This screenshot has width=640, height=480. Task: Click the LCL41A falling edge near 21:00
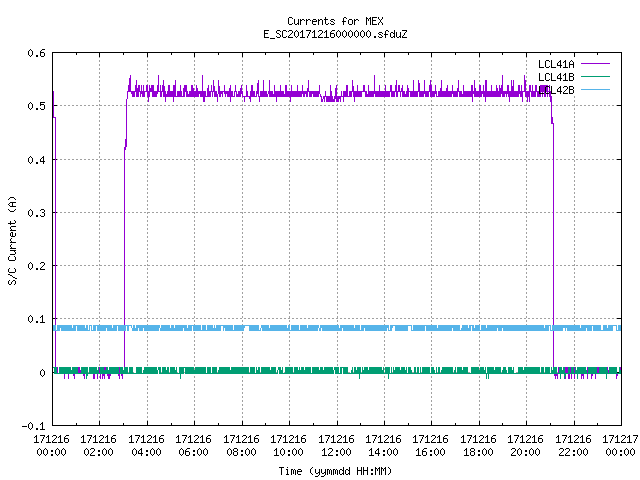553,245
